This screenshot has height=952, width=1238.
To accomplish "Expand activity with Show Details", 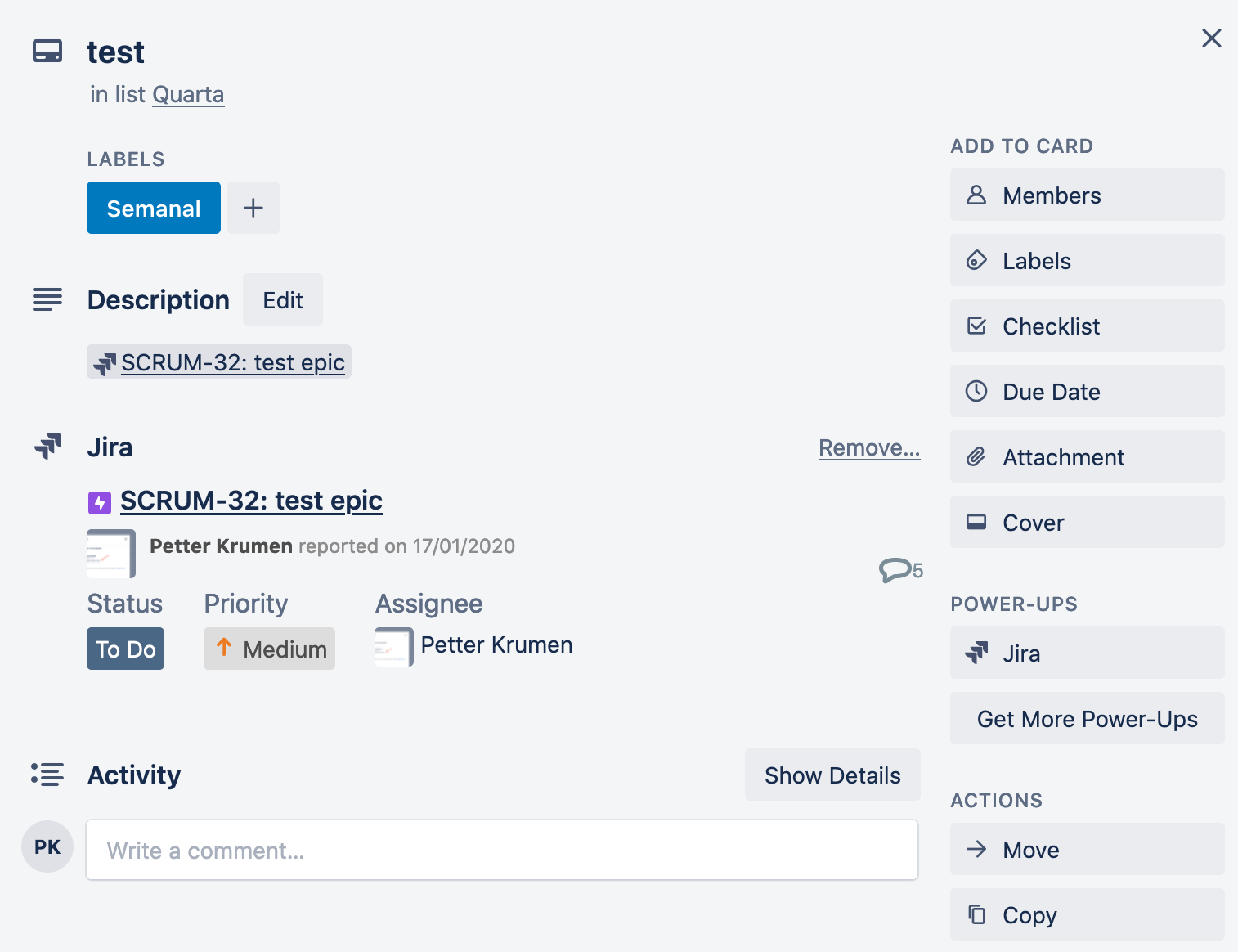I will [x=832, y=775].
